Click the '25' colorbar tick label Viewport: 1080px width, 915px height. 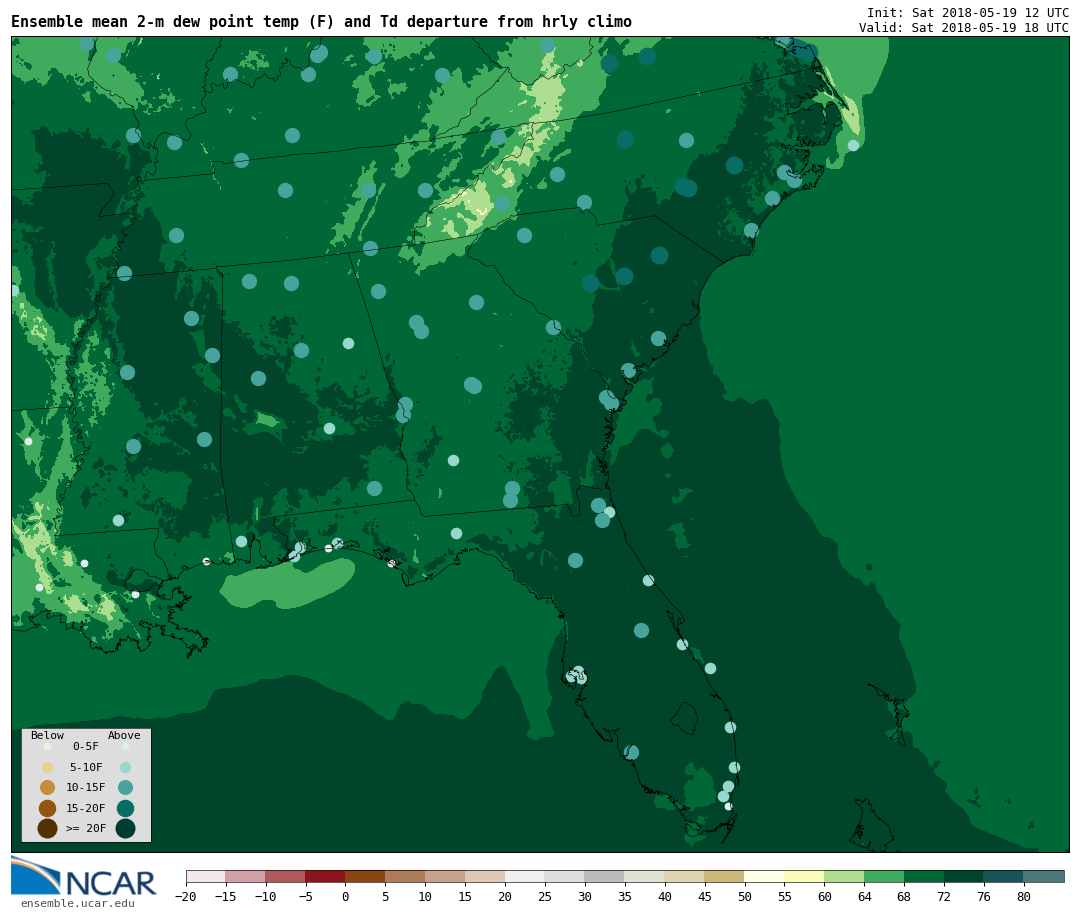coord(546,896)
